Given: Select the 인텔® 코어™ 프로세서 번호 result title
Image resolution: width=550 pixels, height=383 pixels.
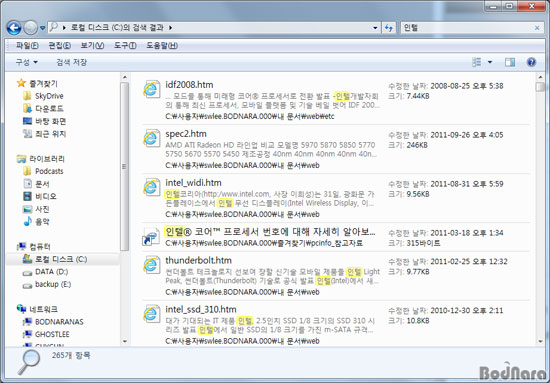Looking at the screenshot, I should click(270, 231).
